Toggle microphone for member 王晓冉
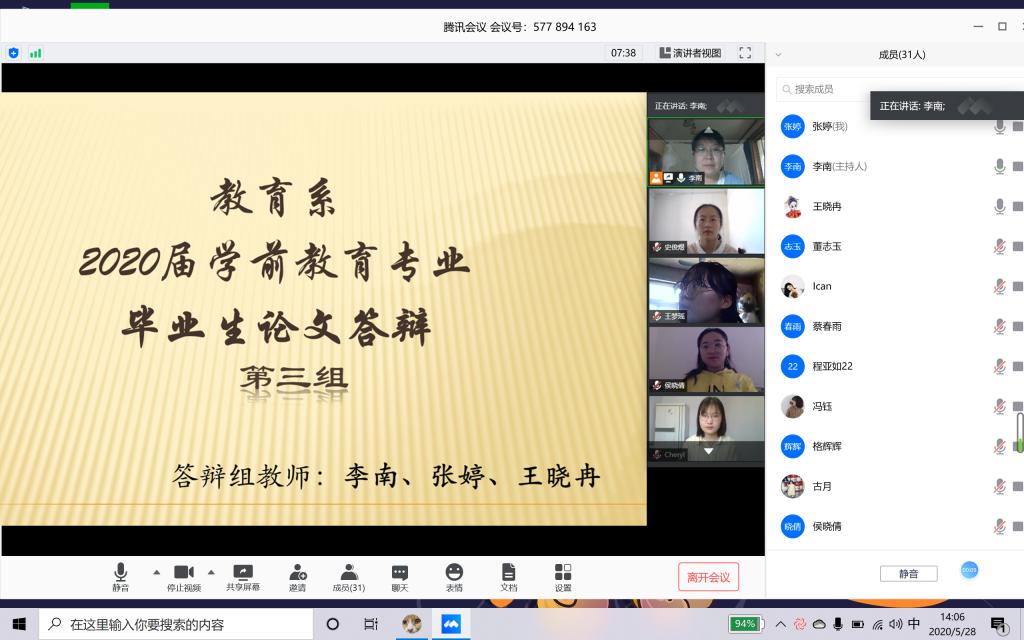Viewport: 1024px width, 640px height. [998, 206]
